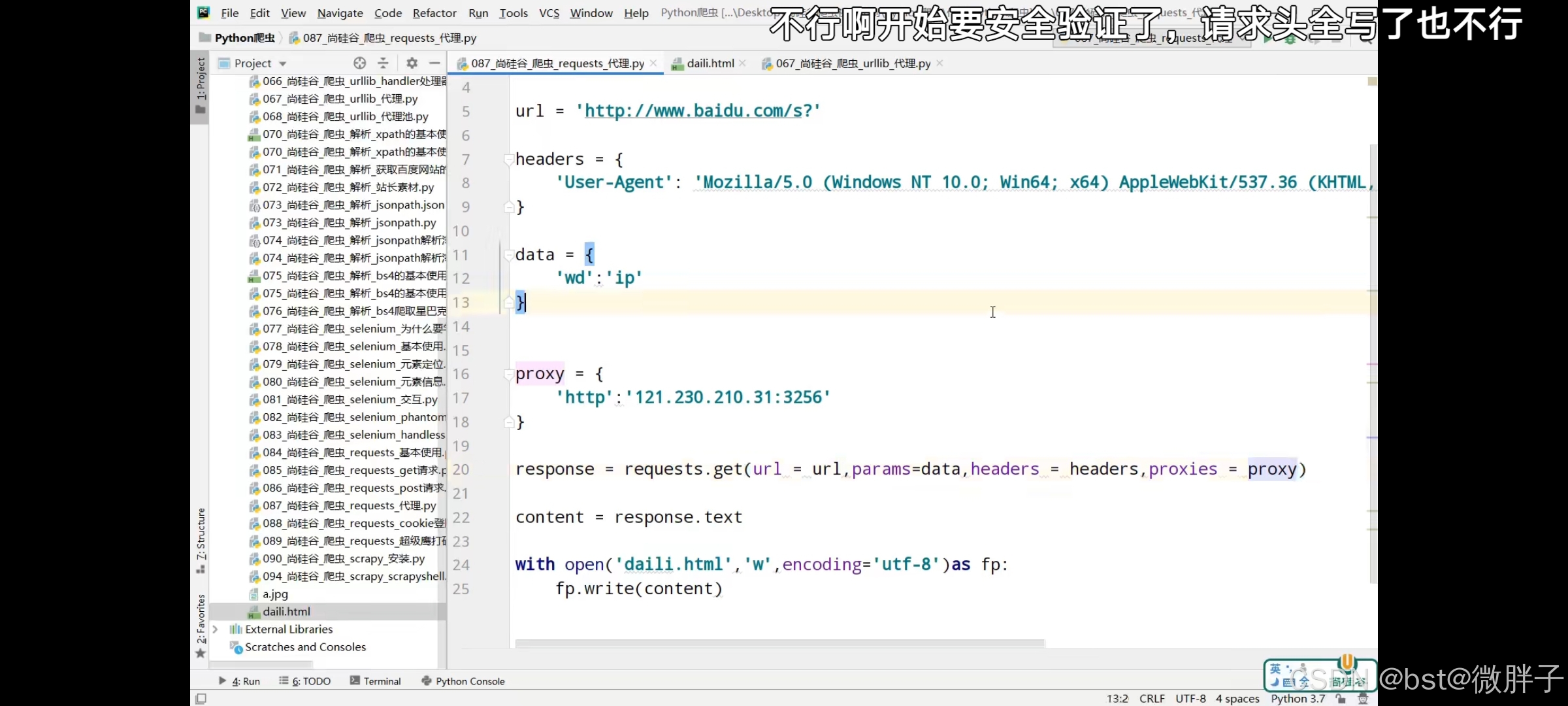
Task: Change 4 spaces indent setting
Action: point(1237,699)
